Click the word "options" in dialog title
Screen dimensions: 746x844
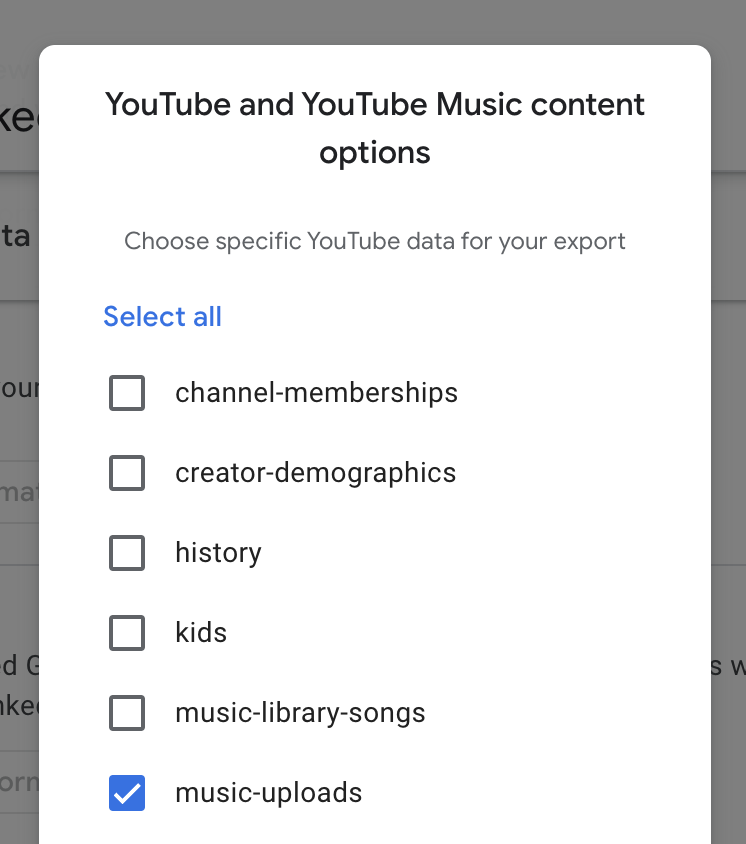coord(375,153)
